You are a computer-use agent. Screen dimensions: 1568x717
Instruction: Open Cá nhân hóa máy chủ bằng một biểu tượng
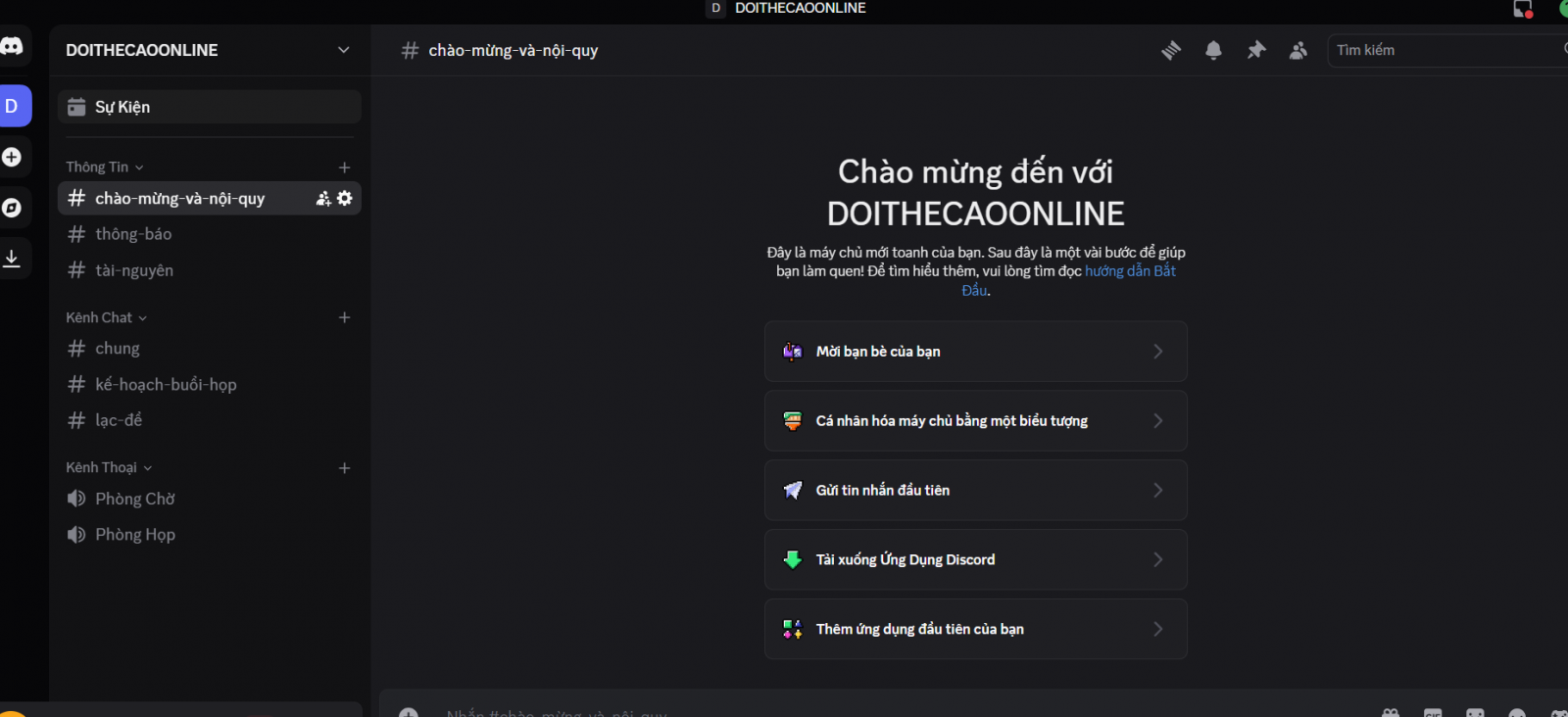tap(975, 421)
